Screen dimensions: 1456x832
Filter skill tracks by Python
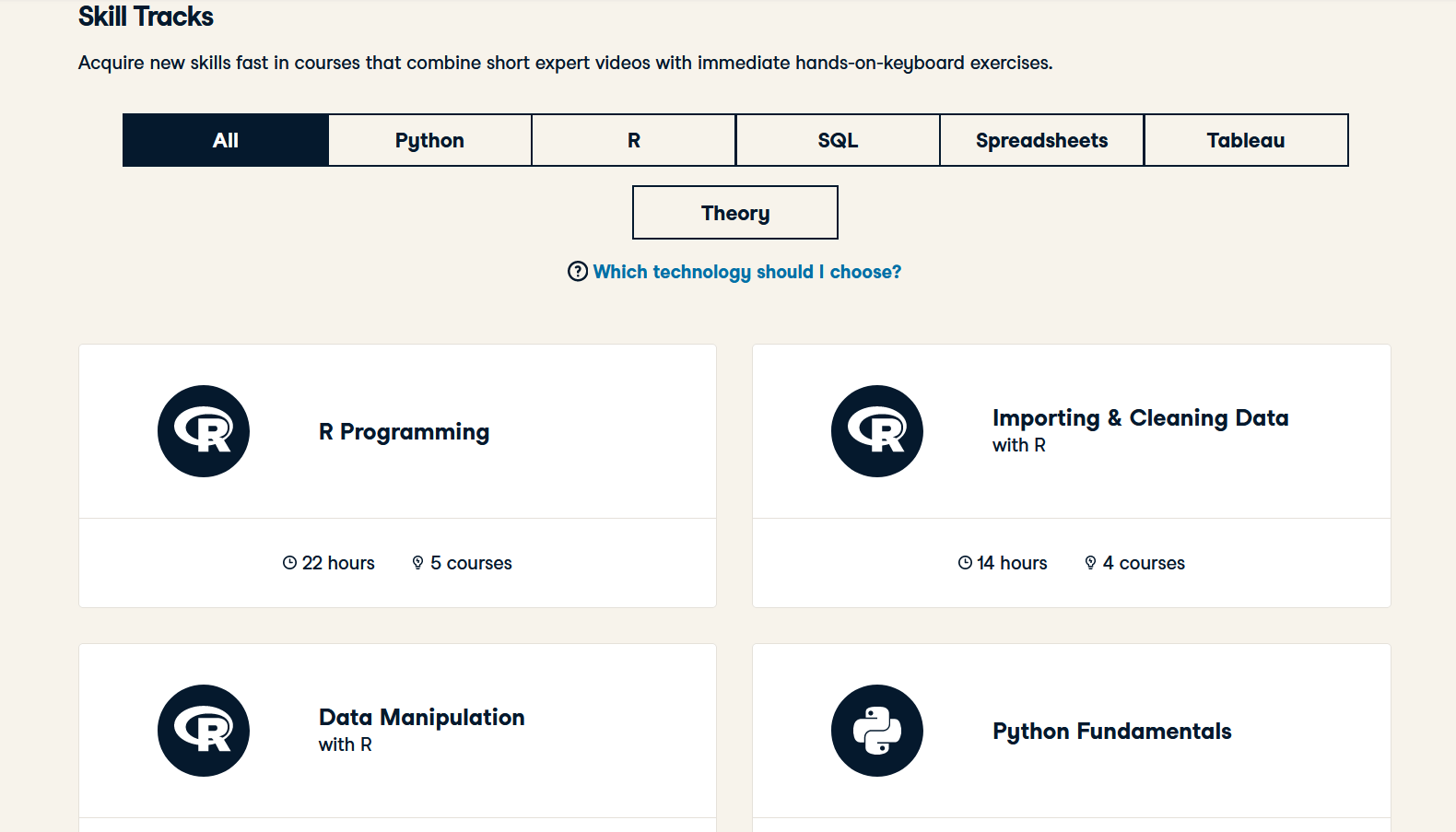point(429,140)
